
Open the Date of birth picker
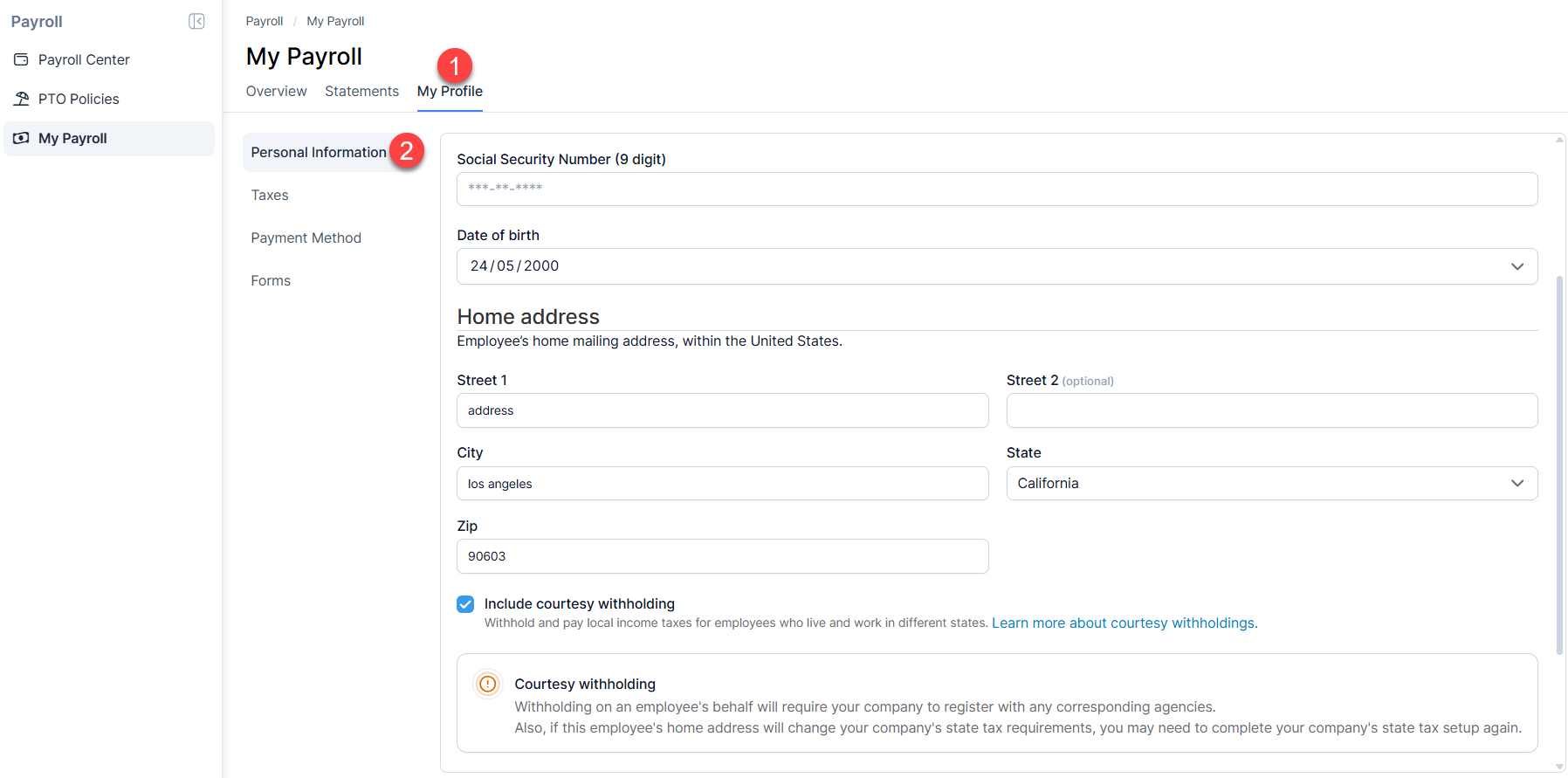[x=1517, y=266]
